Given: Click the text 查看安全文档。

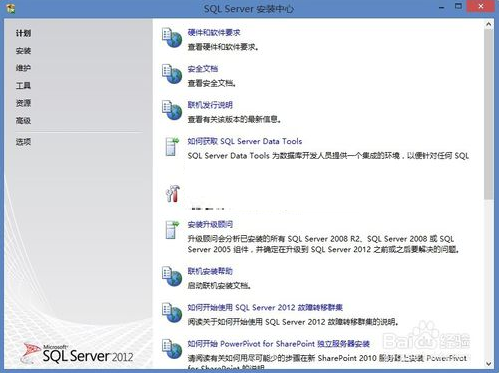Looking at the screenshot, I should pyautogui.click(x=212, y=83).
